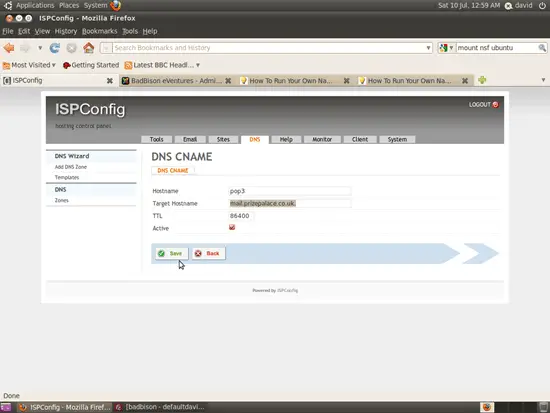The height and width of the screenshot is (413, 550).
Task: Open the Google search engine selector dropdown
Action: [447, 48]
